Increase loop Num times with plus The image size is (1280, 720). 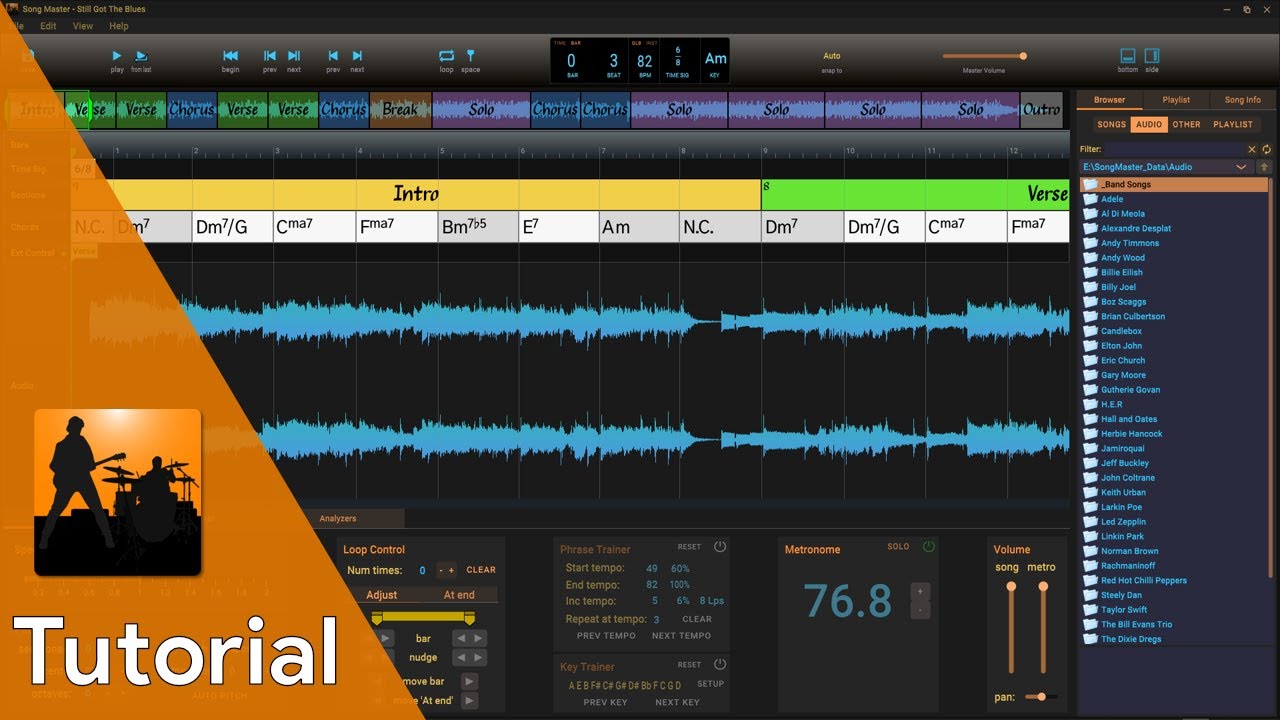451,570
